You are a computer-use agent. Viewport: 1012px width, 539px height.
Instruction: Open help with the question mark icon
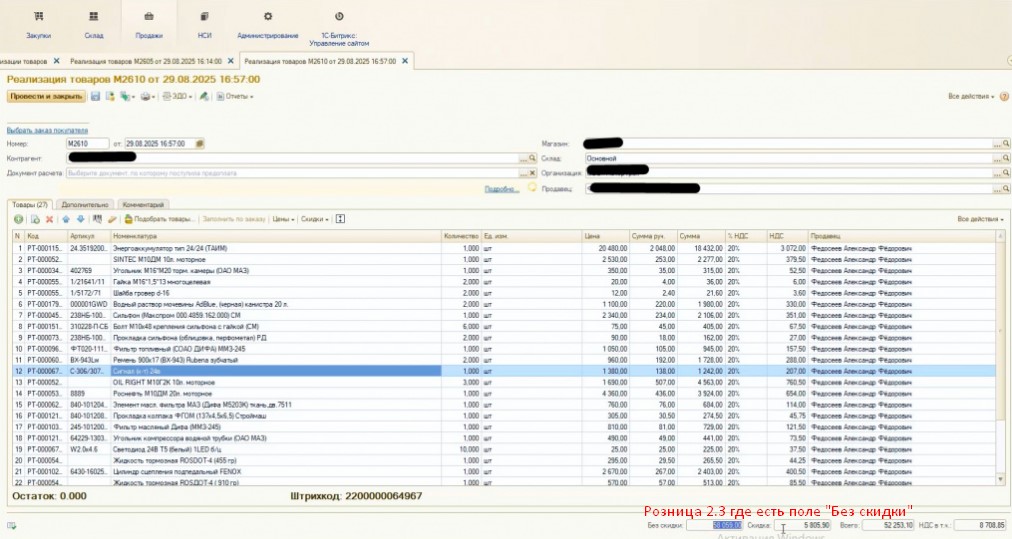click(1004, 96)
